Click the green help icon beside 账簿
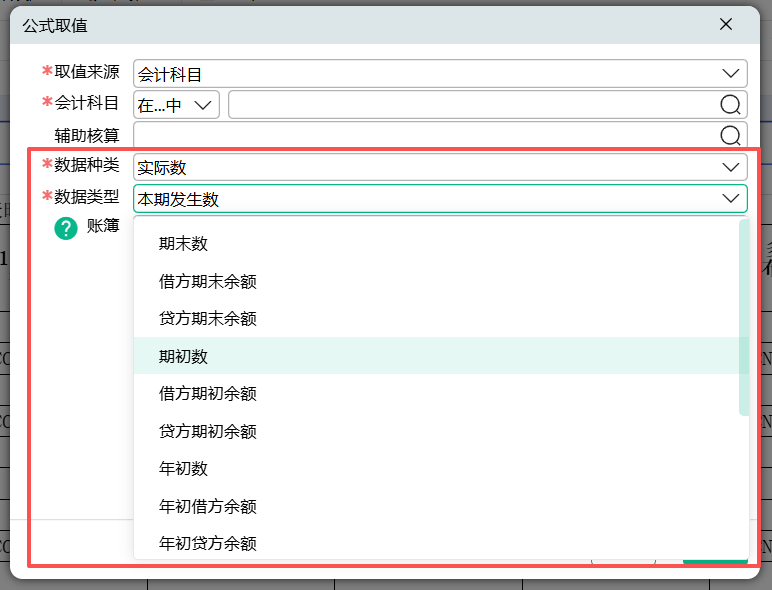The width and height of the screenshot is (772, 590). (66, 228)
